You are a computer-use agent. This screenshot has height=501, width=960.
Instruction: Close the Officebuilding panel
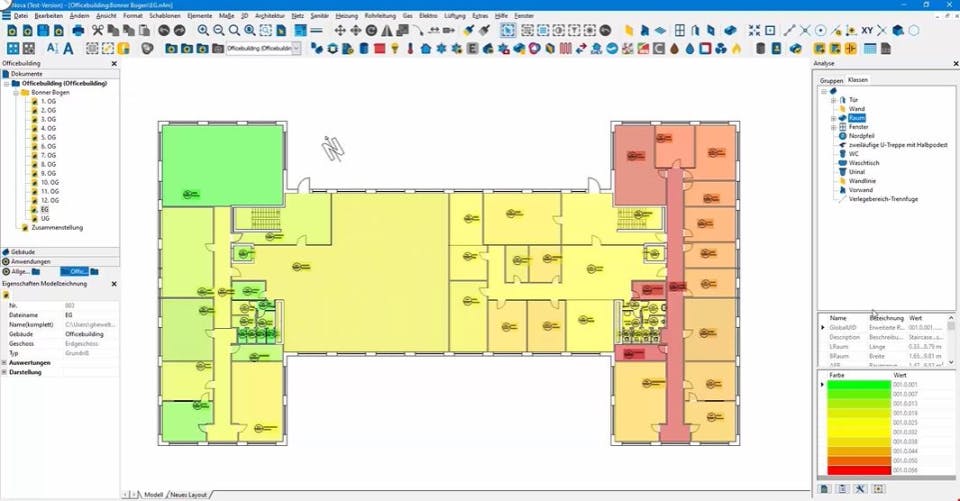pos(114,64)
